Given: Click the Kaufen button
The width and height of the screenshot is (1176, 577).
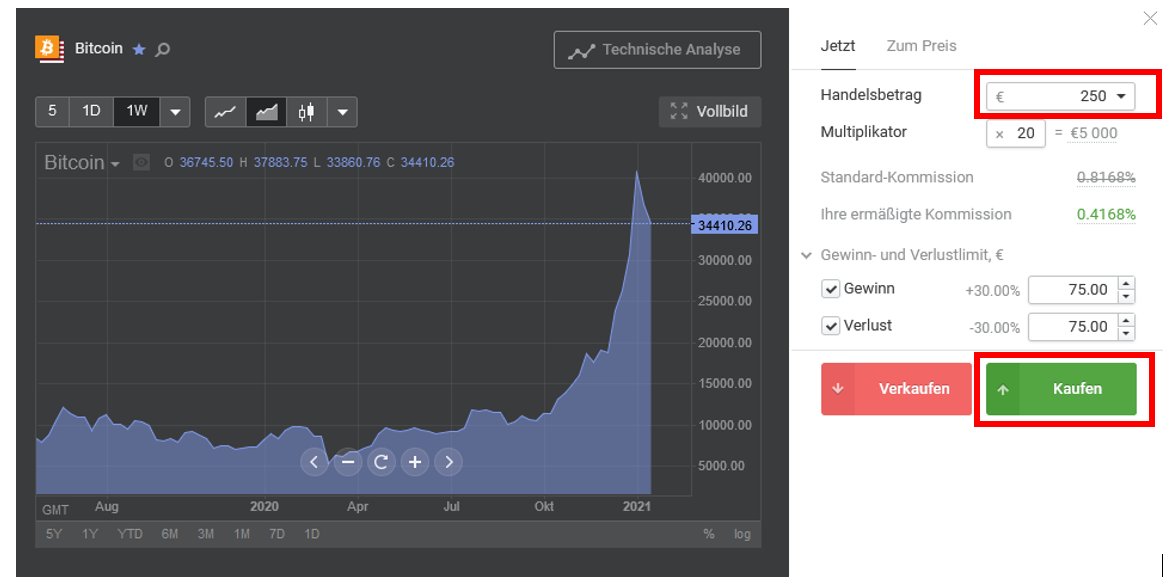Looking at the screenshot, I should pyautogui.click(x=1061, y=389).
